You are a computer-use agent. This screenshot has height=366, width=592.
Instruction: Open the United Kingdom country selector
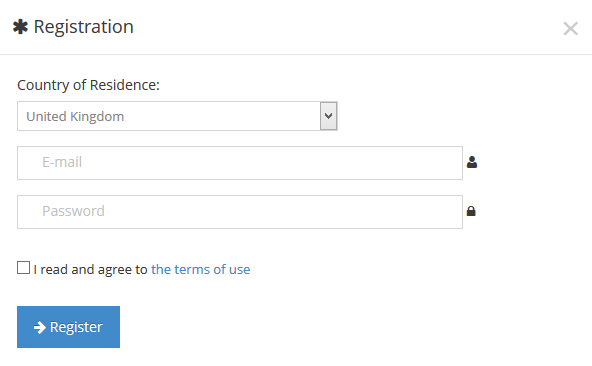[177, 116]
